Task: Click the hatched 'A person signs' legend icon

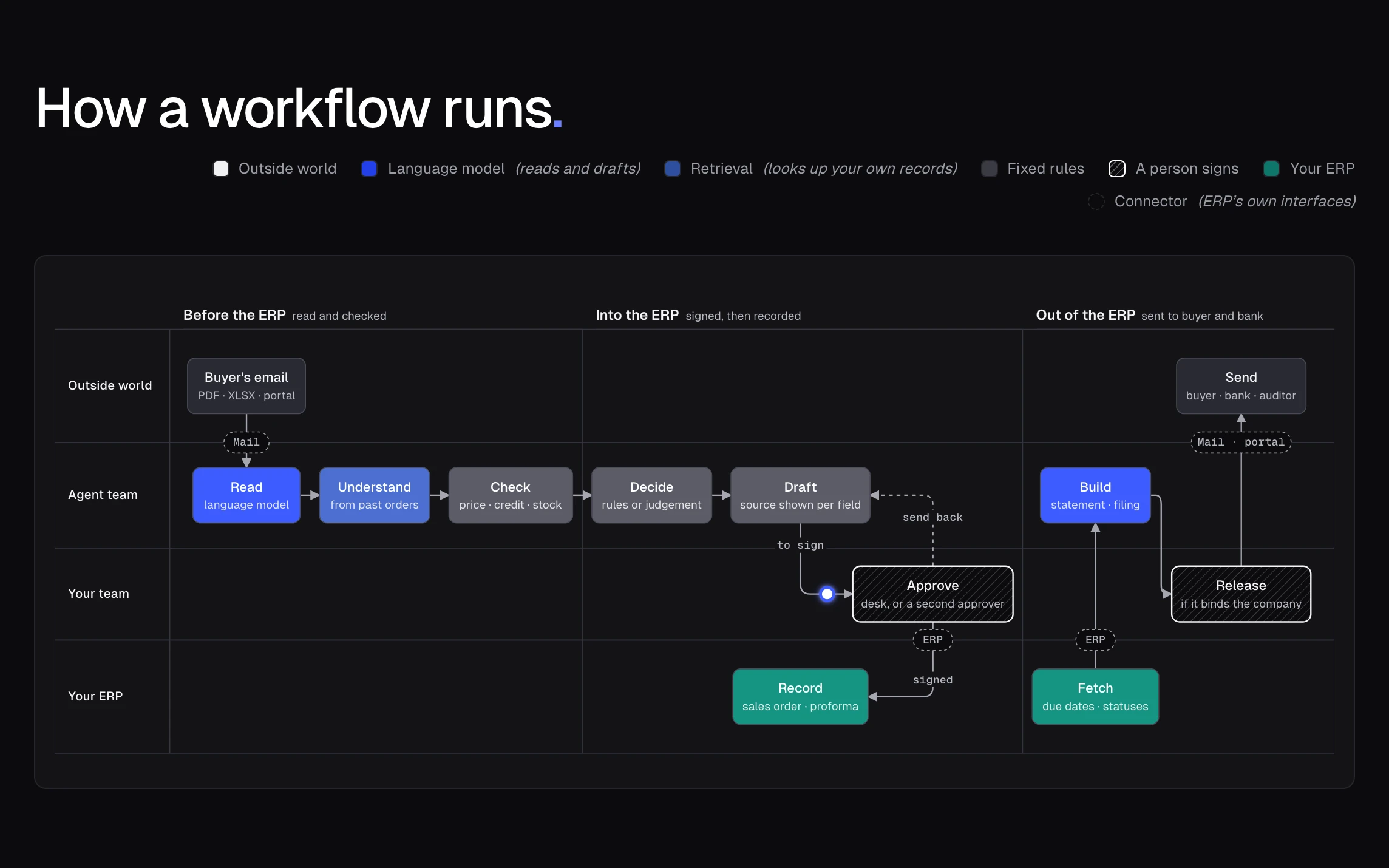Action: coord(1117,169)
